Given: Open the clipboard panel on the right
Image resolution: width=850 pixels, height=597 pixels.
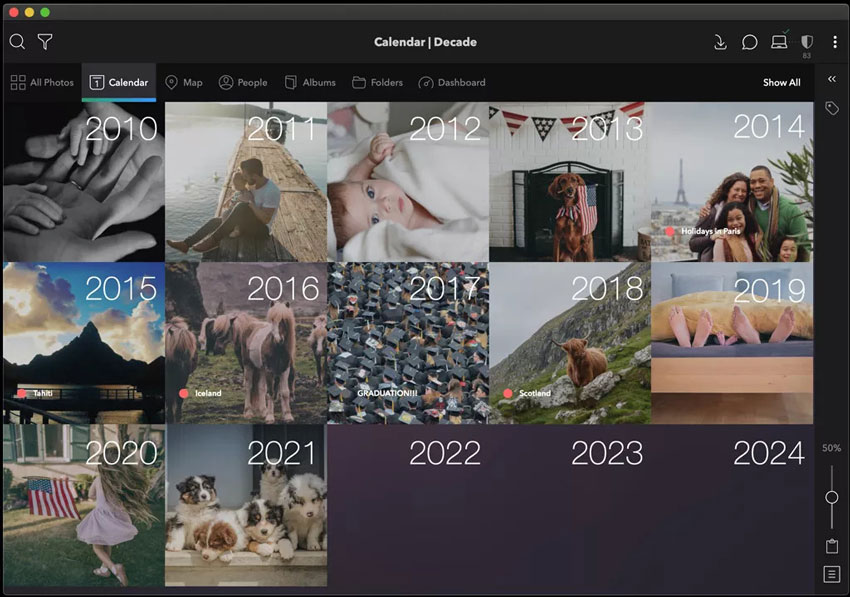Looking at the screenshot, I should tap(831, 545).
